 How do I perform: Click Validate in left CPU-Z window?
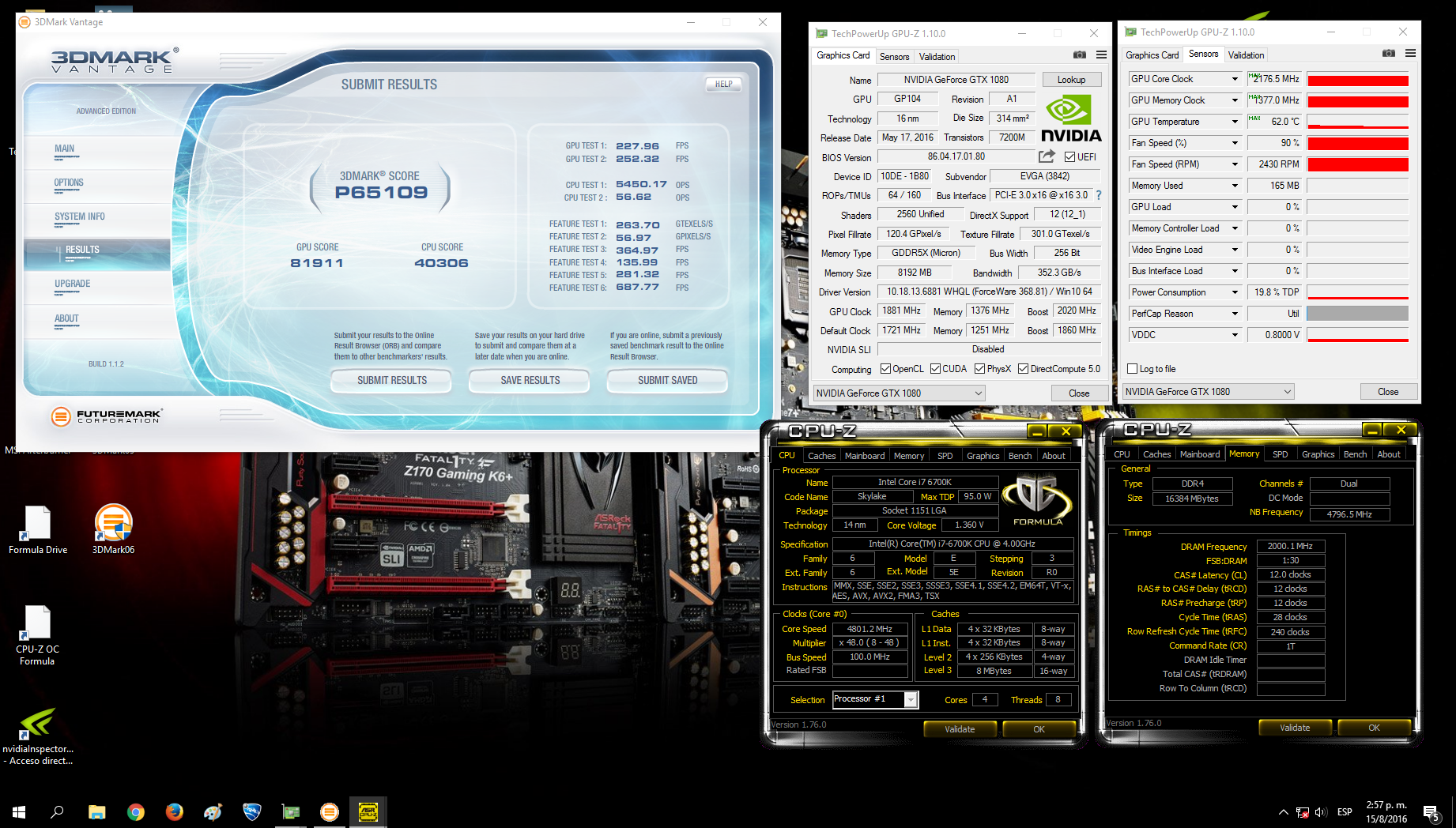tap(960, 729)
